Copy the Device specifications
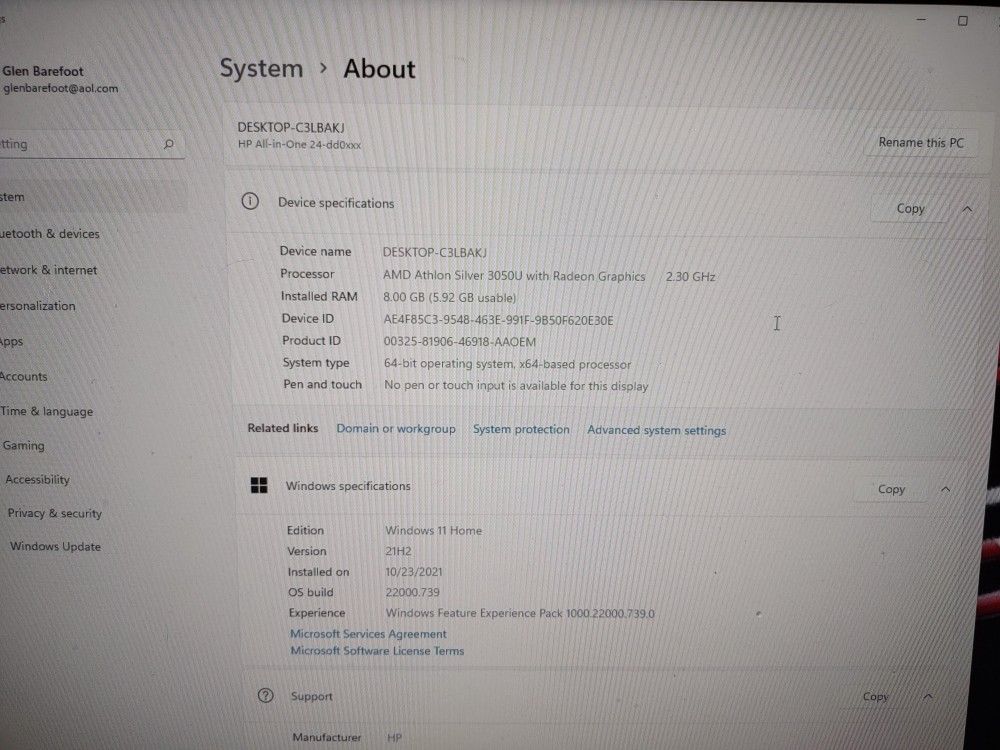Image resolution: width=1000 pixels, height=750 pixels. coord(910,209)
